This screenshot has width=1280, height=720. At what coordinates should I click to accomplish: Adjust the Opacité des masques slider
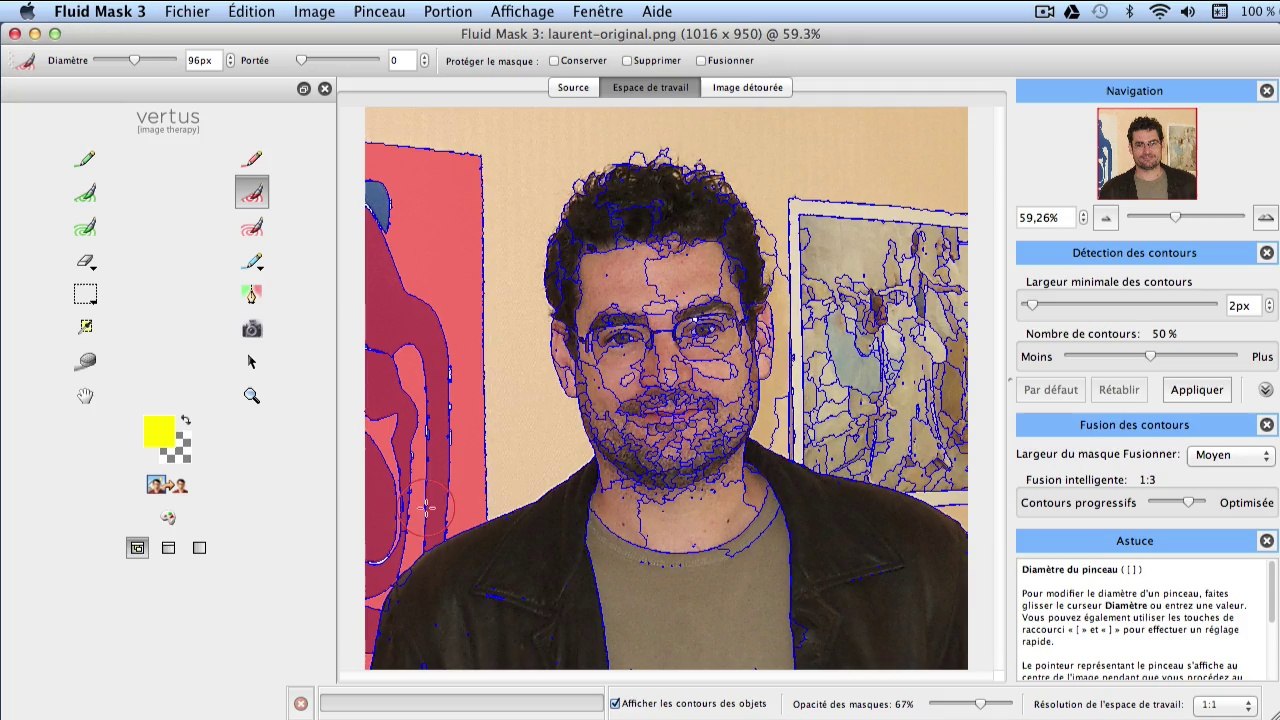coord(979,704)
